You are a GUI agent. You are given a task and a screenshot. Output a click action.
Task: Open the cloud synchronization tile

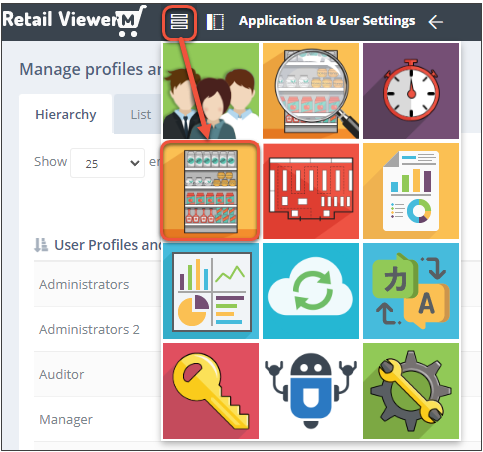tap(311, 291)
